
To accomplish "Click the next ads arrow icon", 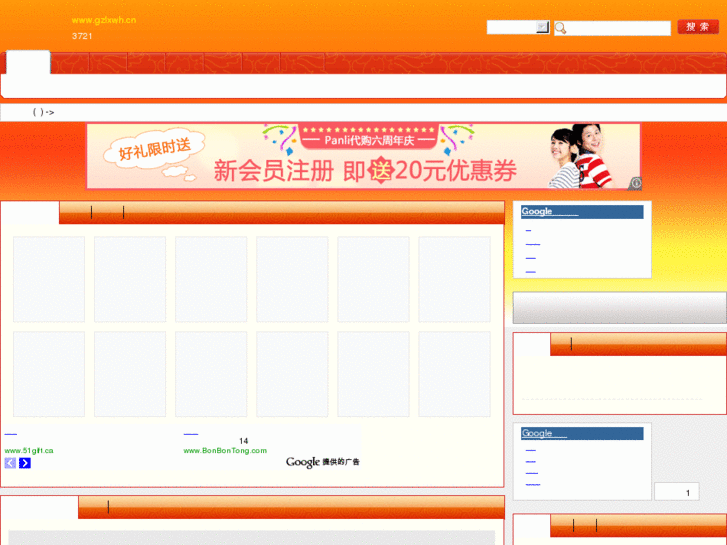I will (x=25, y=462).
